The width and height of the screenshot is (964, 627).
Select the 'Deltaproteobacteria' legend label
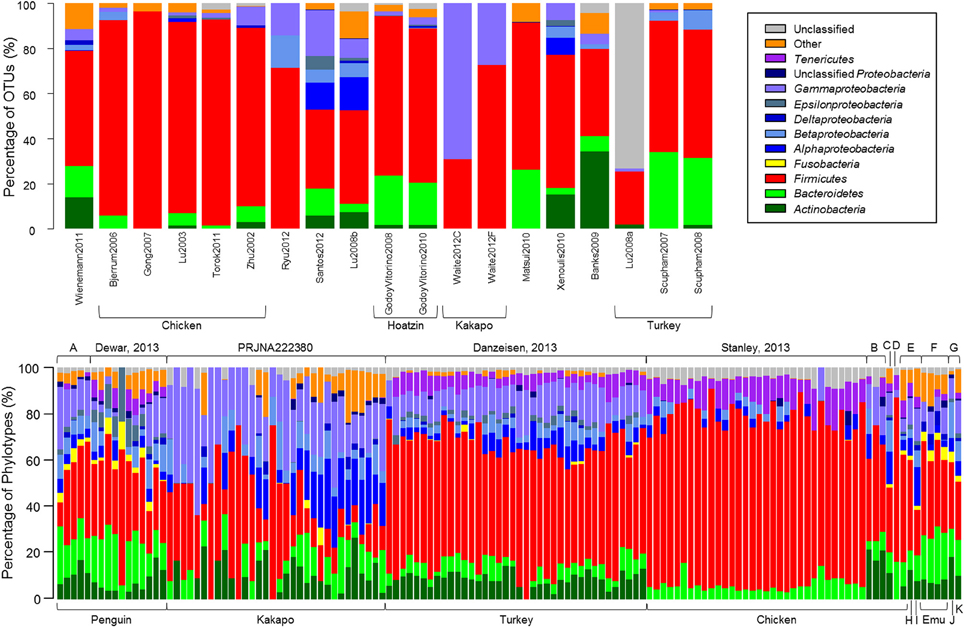(x=842, y=119)
